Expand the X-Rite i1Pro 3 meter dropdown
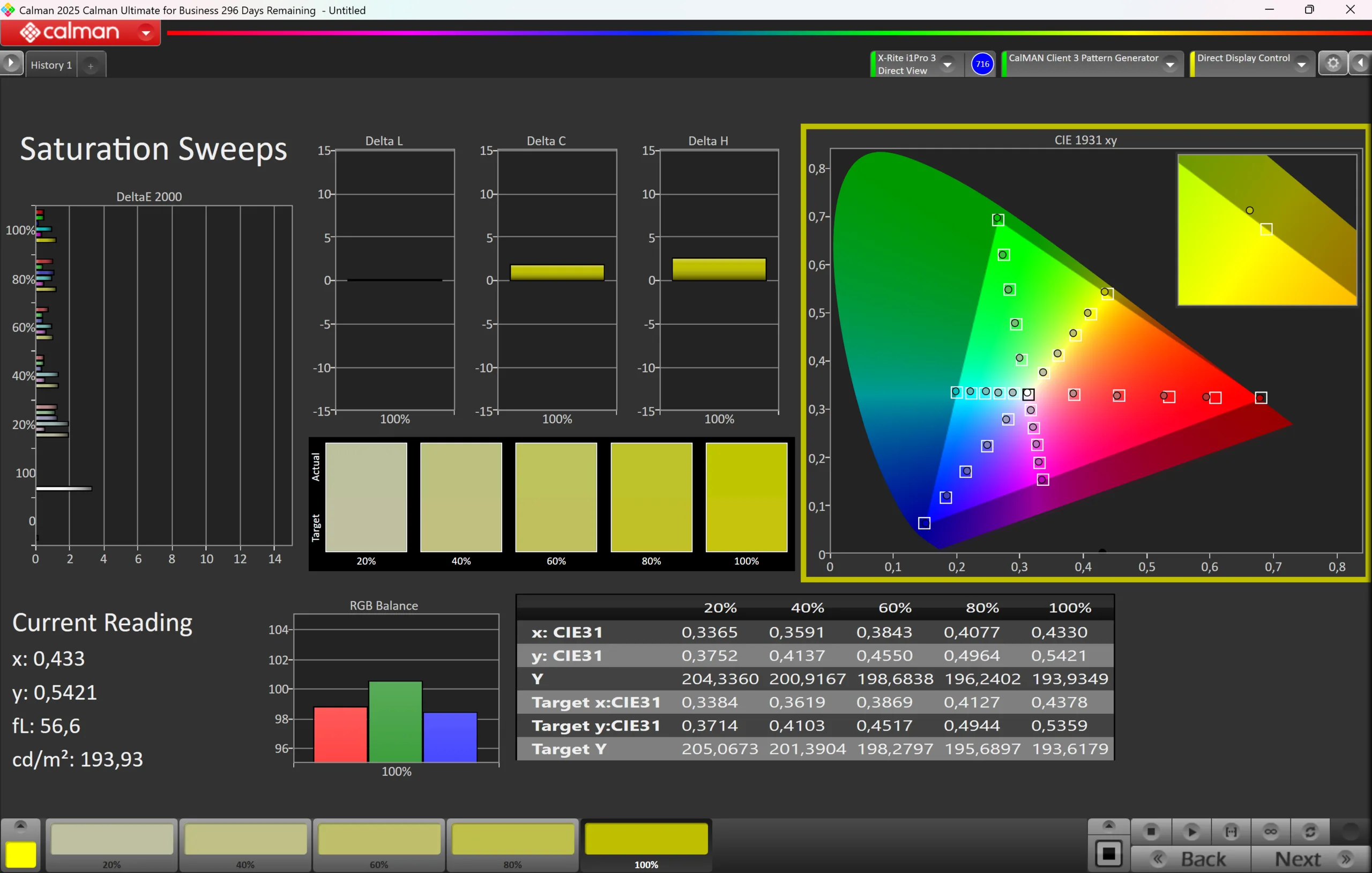The width and height of the screenshot is (1372, 873). pyautogui.click(x=948, y=64)
